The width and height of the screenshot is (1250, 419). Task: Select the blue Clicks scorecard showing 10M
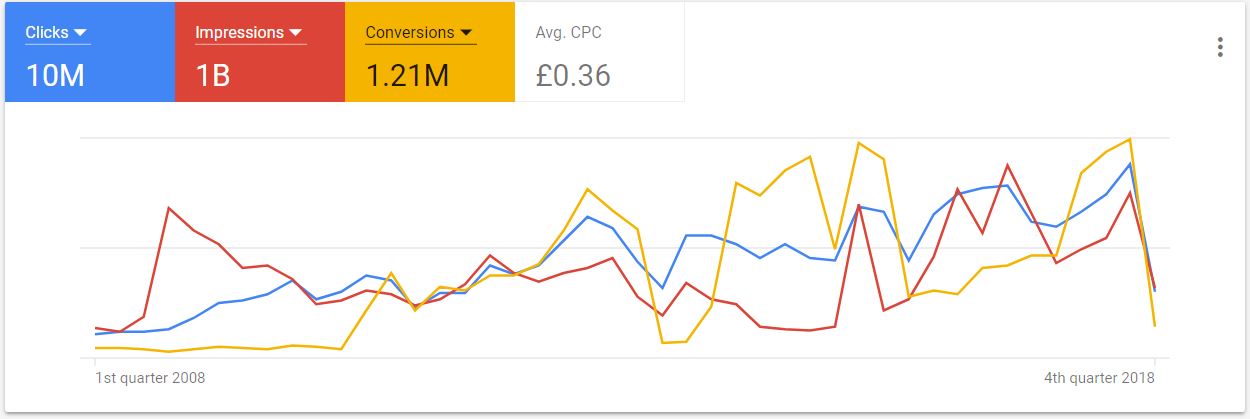click(x=90, y=52)
